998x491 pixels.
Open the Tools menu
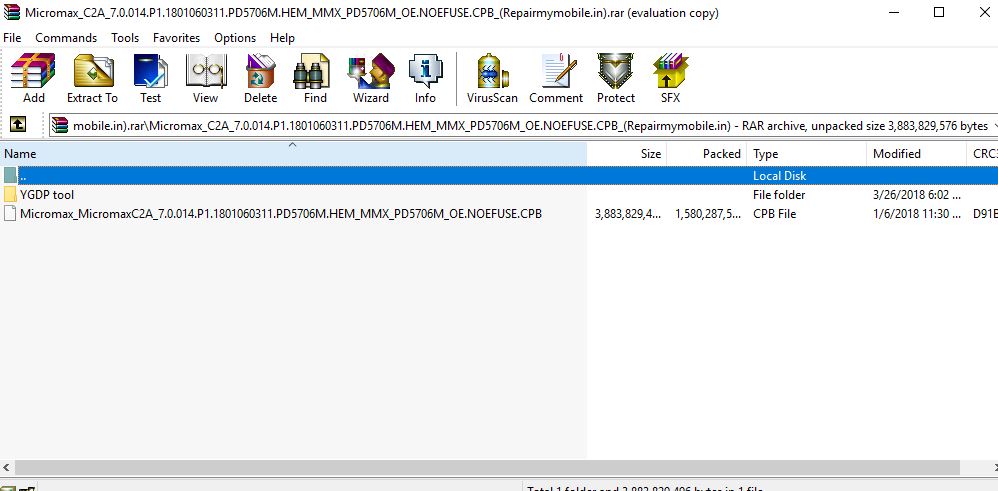[x=125, y=38]
